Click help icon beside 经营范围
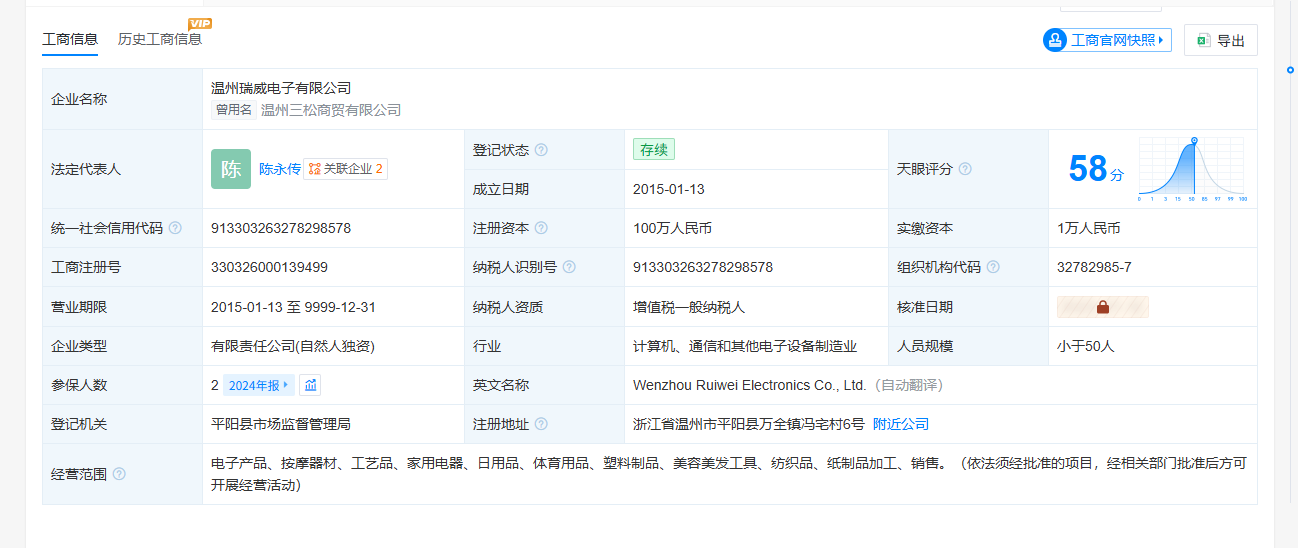Screen dimensions: 1298x548 pos(119,474)
